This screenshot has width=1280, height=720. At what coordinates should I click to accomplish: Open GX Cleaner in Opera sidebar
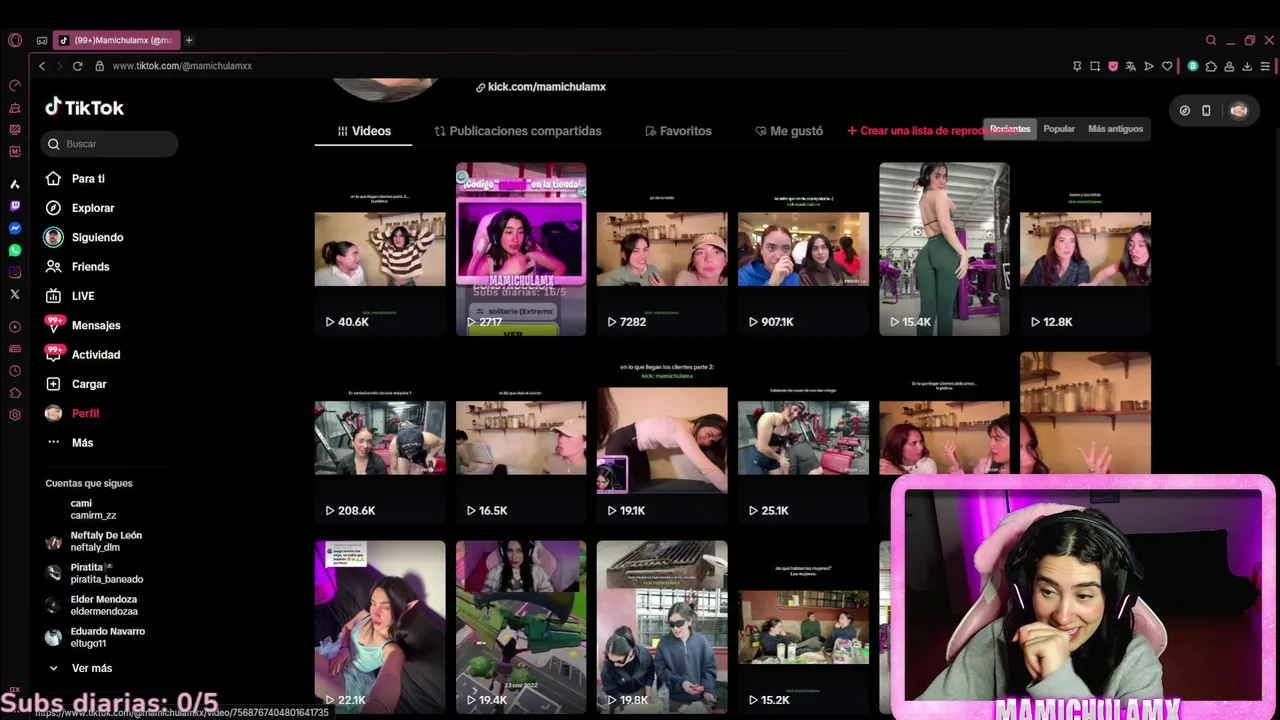[x=14, y=108]
